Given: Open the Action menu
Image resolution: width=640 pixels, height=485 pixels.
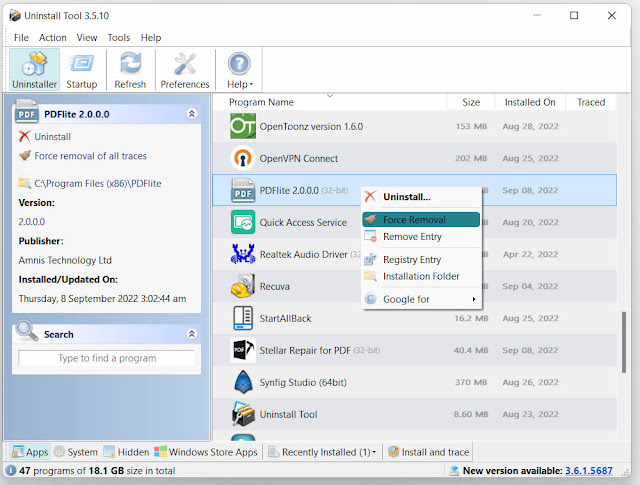Looking at the screenshot, I should click(x=53, y=38).
